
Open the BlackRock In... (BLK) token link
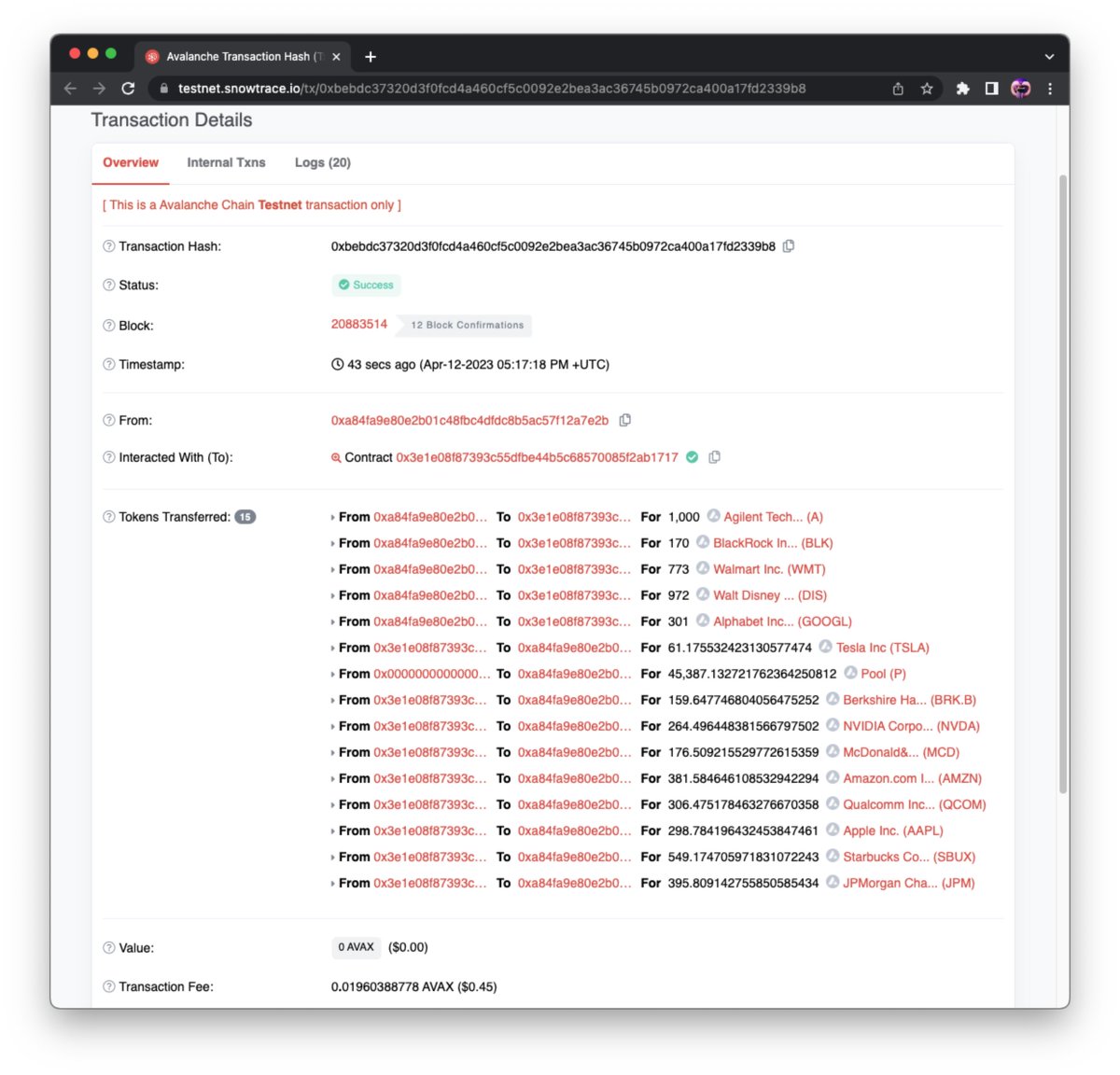point(773,543)
